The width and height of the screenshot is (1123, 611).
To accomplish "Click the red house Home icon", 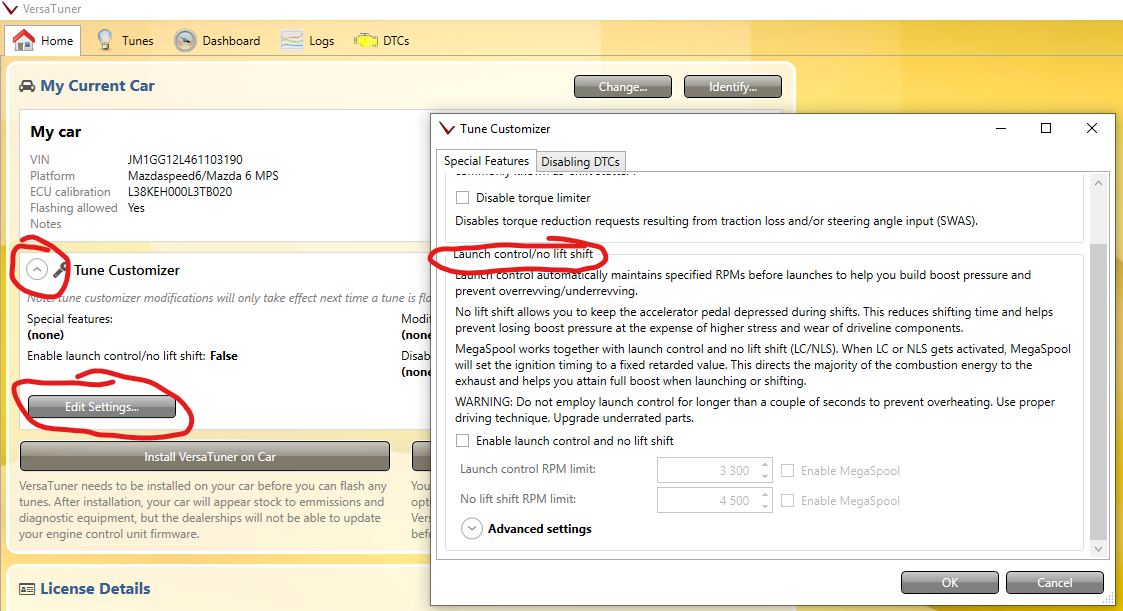I will click(24, 40).
